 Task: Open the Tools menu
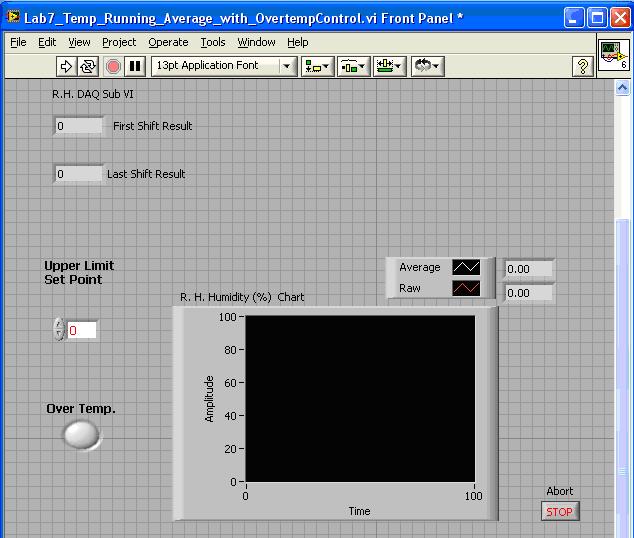pyautogui.click(x=213, y=42)
